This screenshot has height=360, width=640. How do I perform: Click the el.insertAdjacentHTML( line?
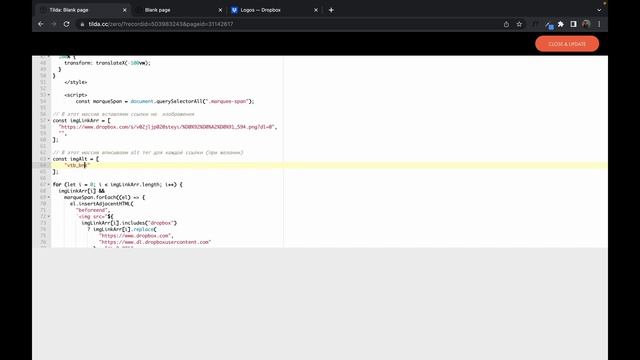coord(102,204)
